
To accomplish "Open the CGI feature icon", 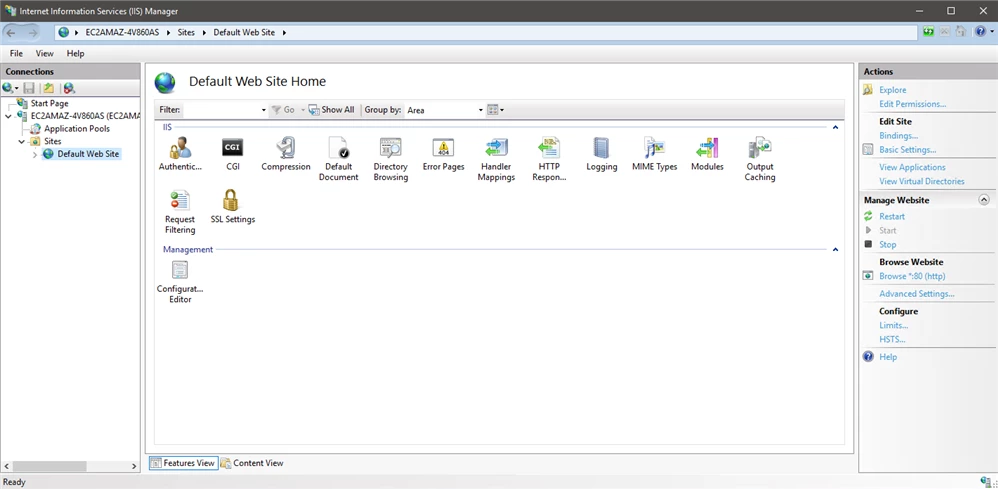I will point(232,155).
